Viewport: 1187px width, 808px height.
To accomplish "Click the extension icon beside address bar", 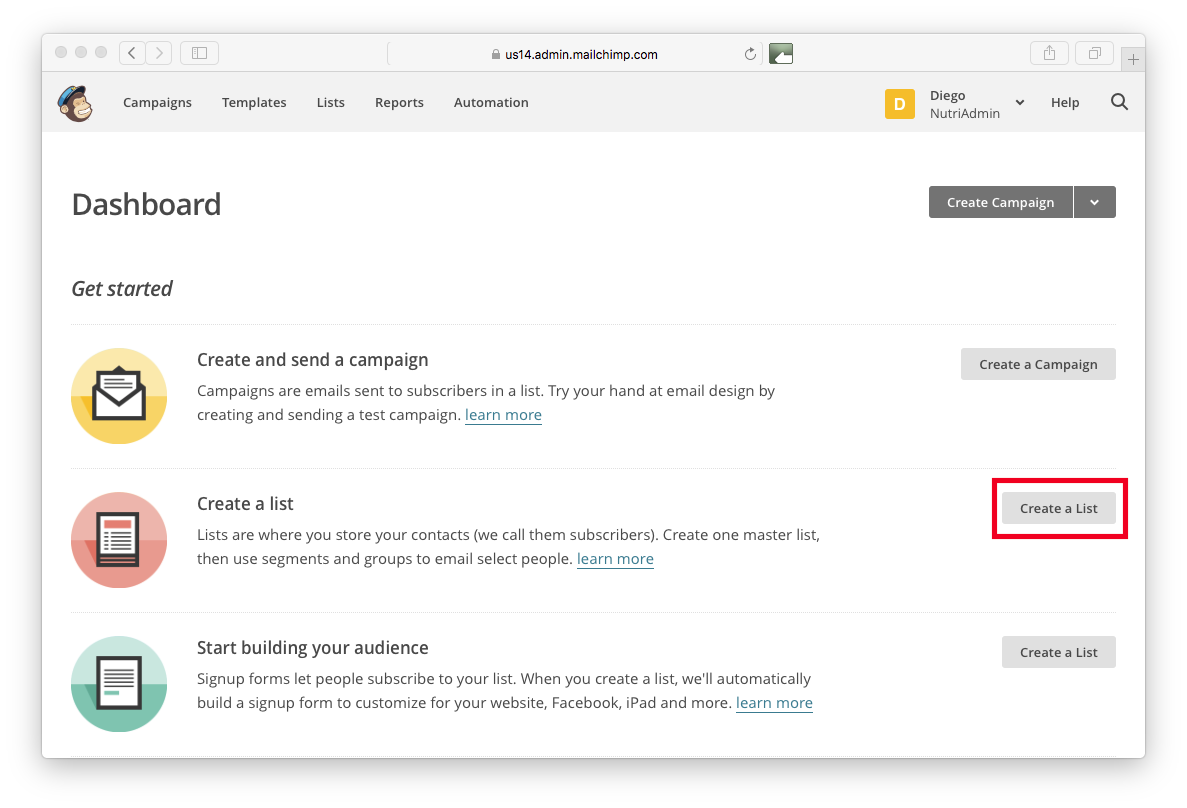I will coord(780,54).
